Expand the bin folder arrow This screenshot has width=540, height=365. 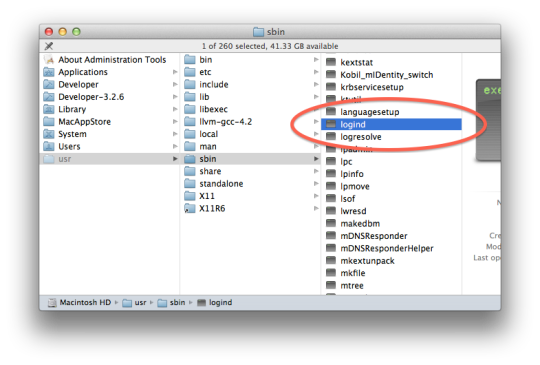pyautogui.click(x=316, y=60)
